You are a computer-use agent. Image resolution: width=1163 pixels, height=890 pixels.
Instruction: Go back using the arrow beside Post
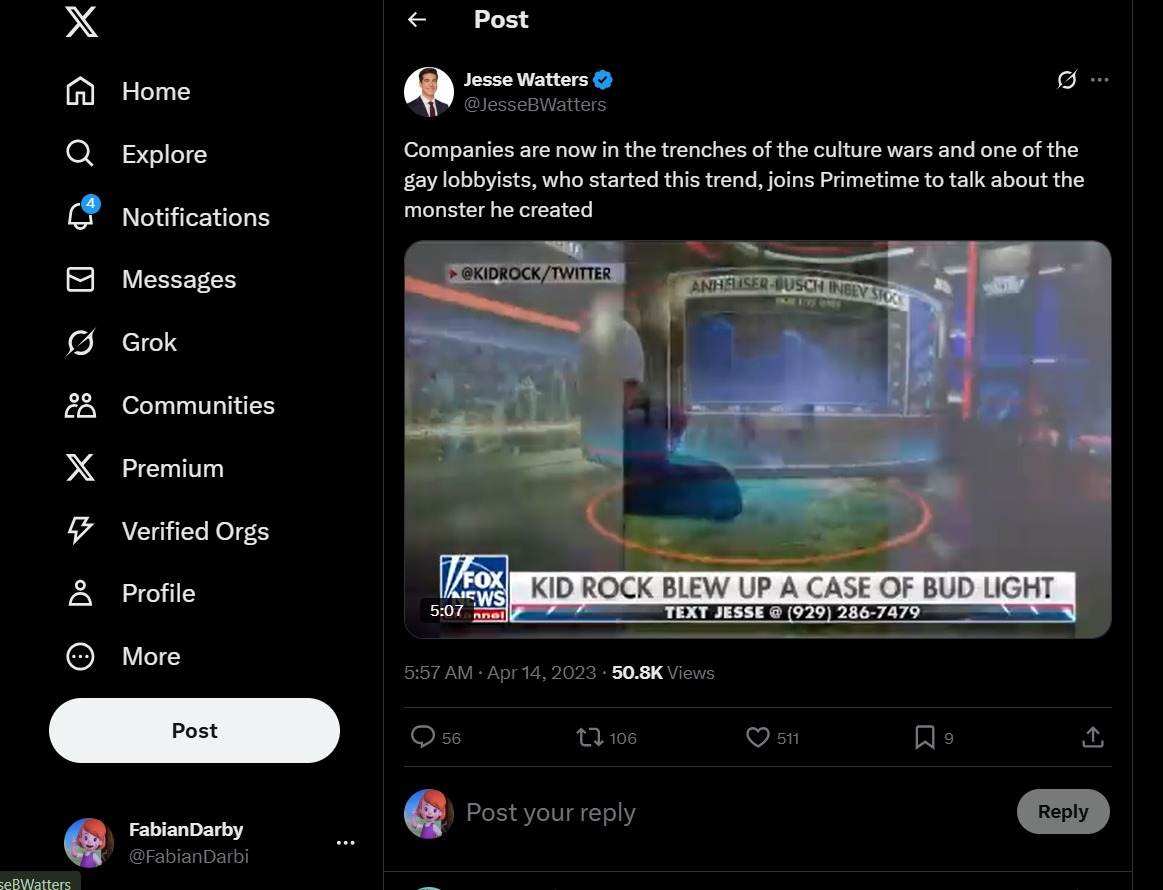click(x=417, y=19)
